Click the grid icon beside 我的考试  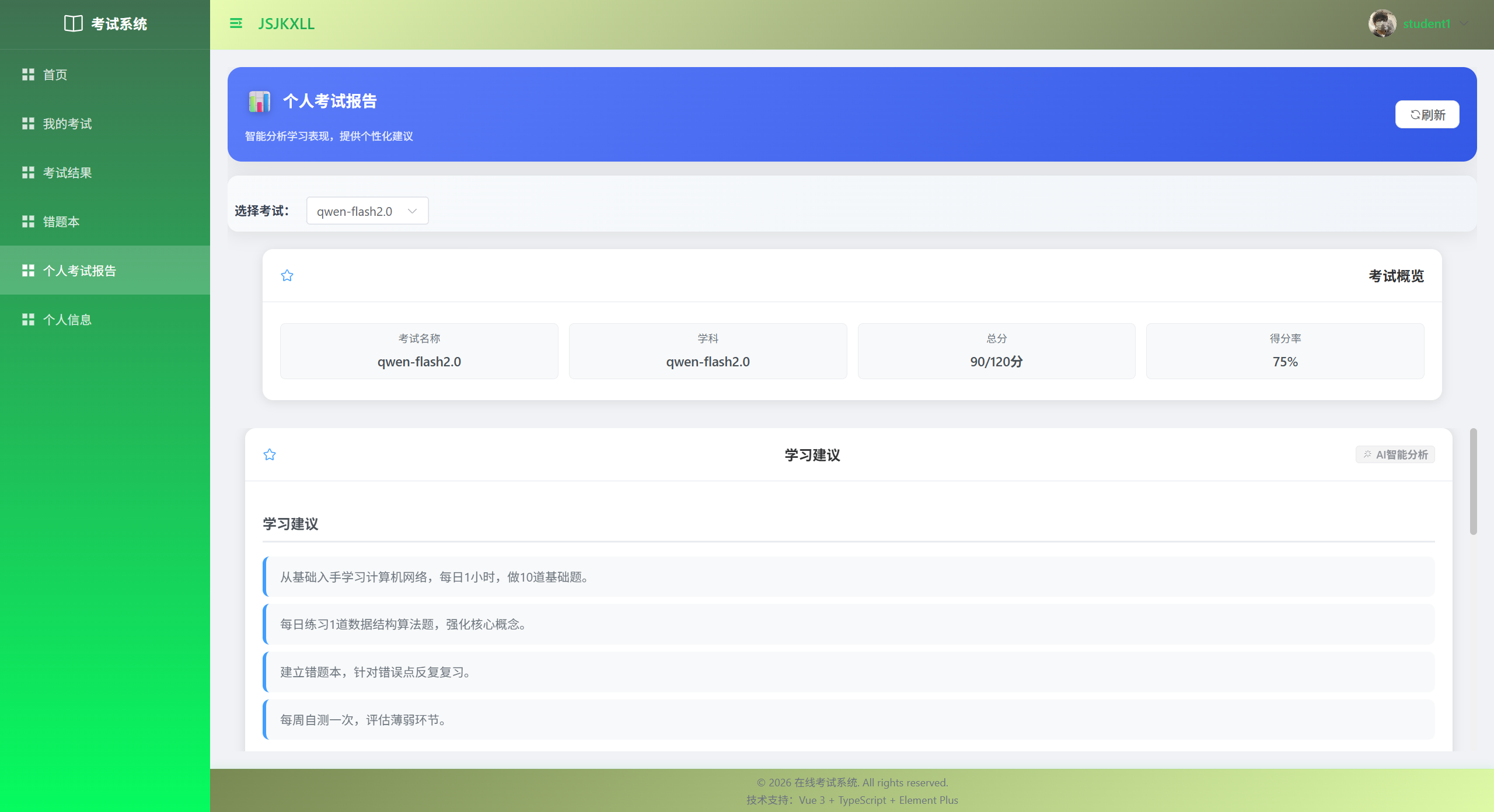pos(28,124)
